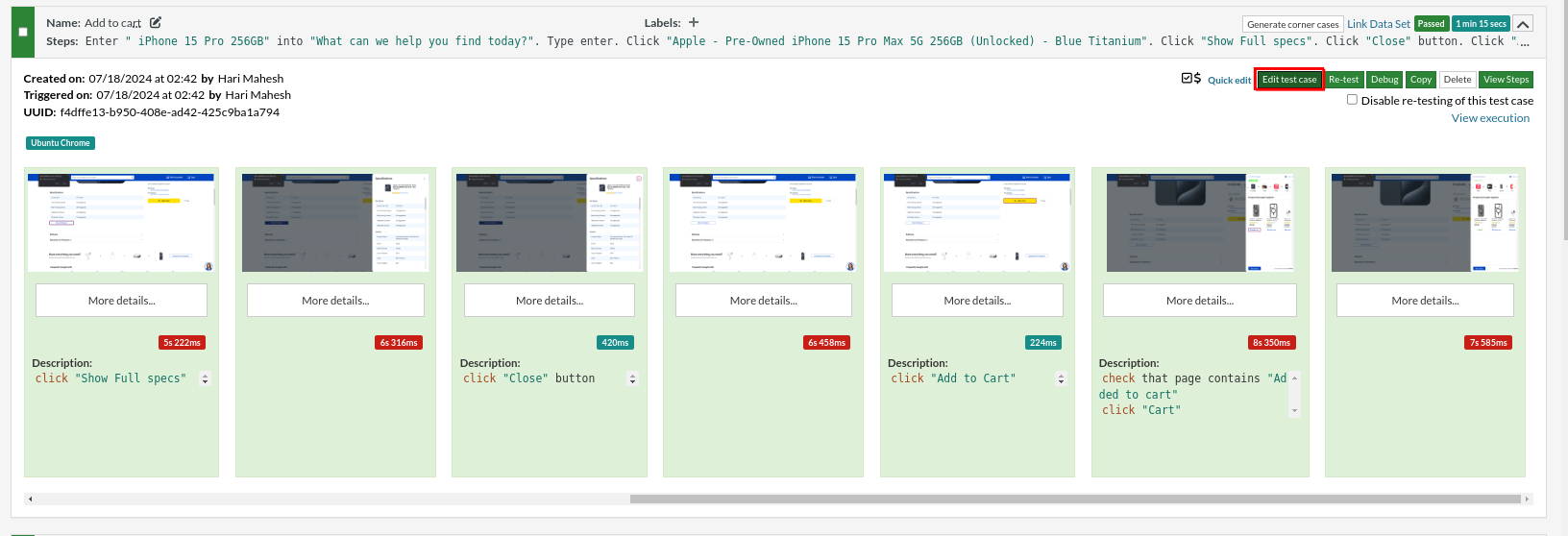This screenshot has width=1568, height=536.
Task: Collapse the test case with the chevron
Action: tap(1523, 24)
